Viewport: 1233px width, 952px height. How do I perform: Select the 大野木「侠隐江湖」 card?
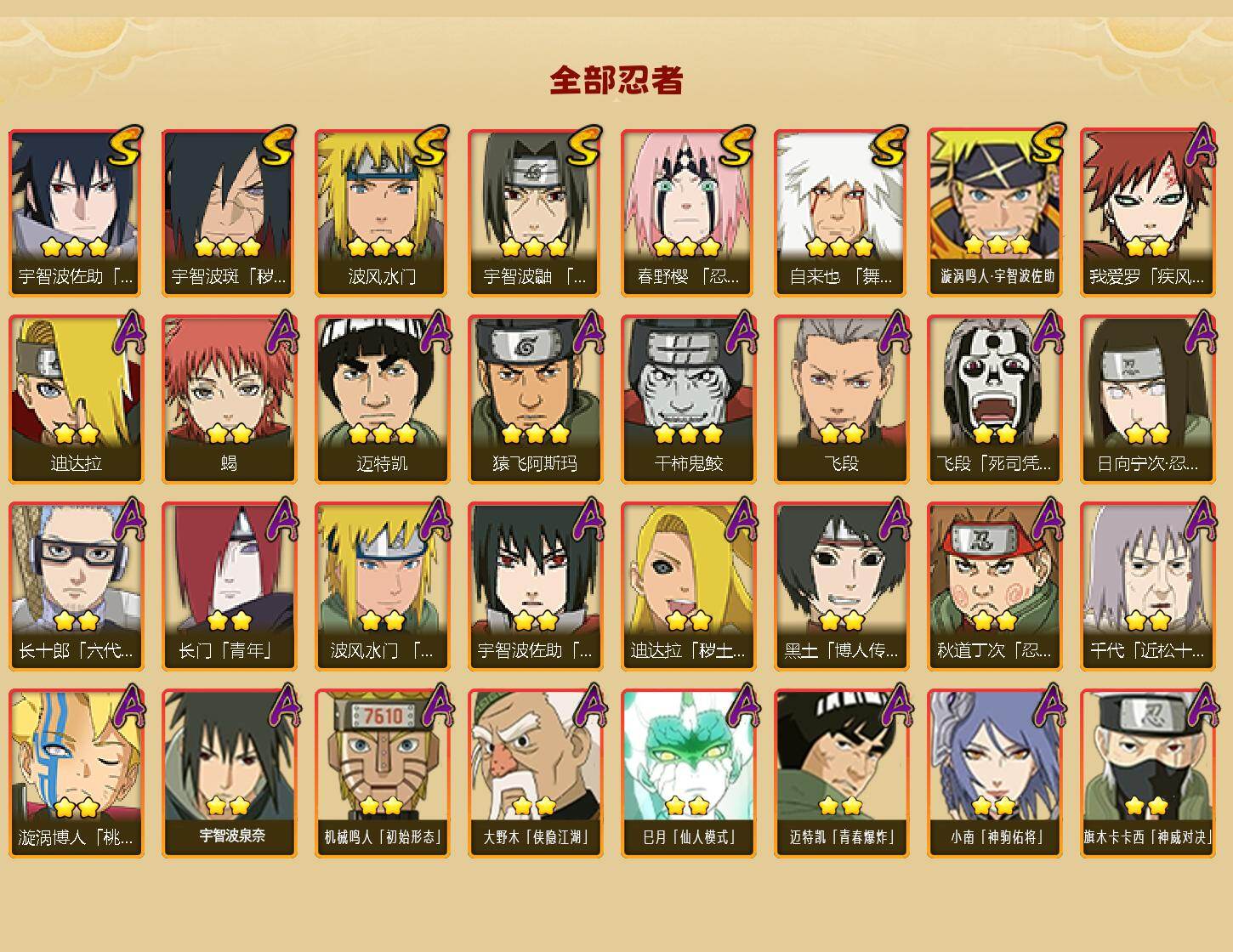535,773
